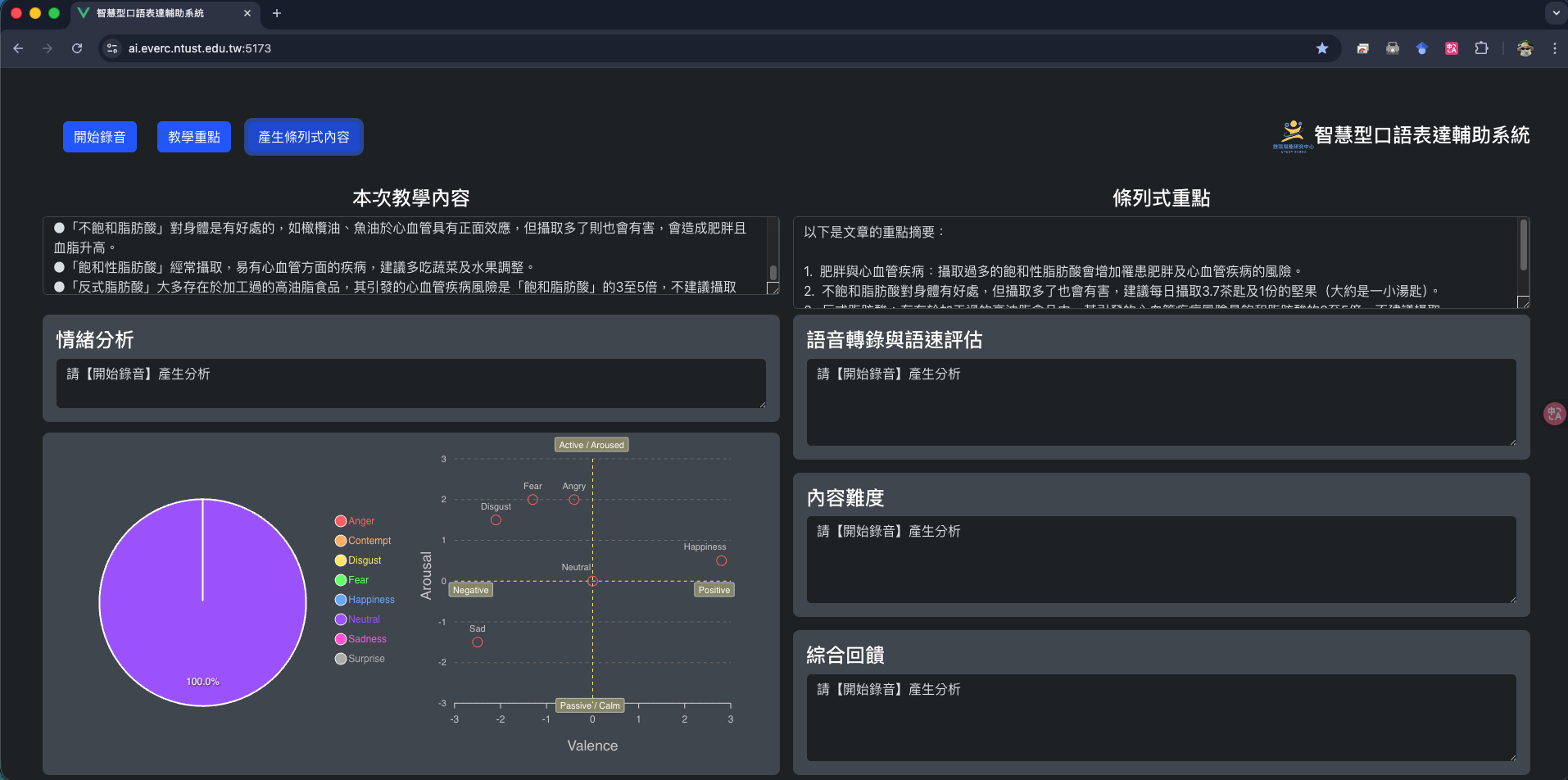Go back using the browser back arrow
The image size is (1568, 780).
[18, 48]
